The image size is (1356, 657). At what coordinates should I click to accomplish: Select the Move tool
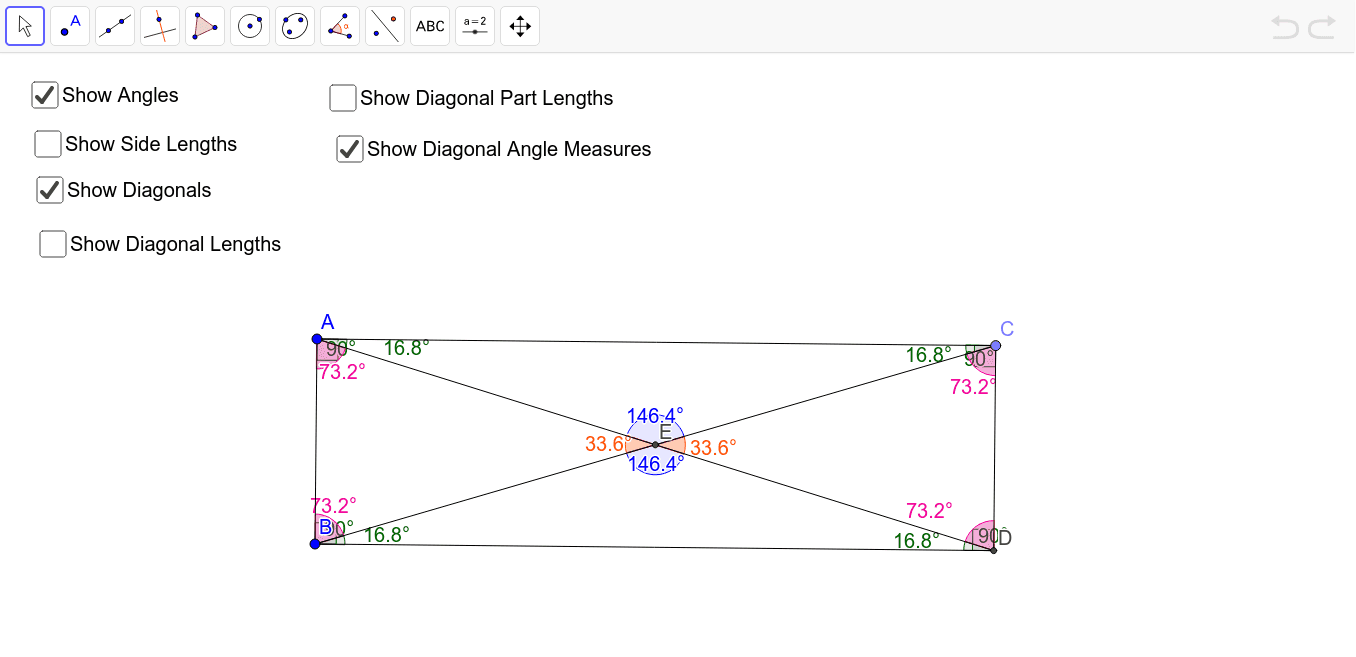click(25, 25)
